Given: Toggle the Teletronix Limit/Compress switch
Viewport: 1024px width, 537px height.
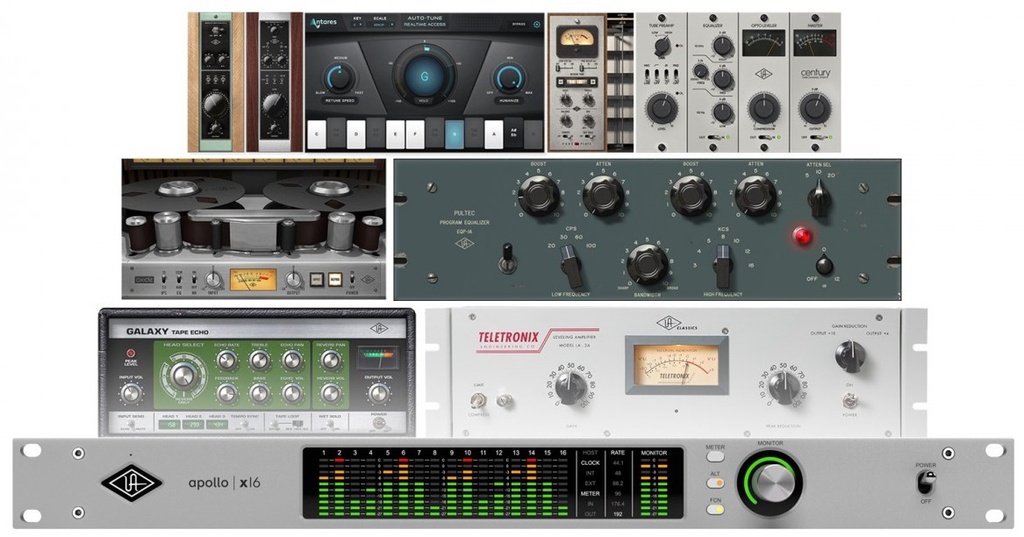Looking at the screenshot, I should click(x=477, y=400).
